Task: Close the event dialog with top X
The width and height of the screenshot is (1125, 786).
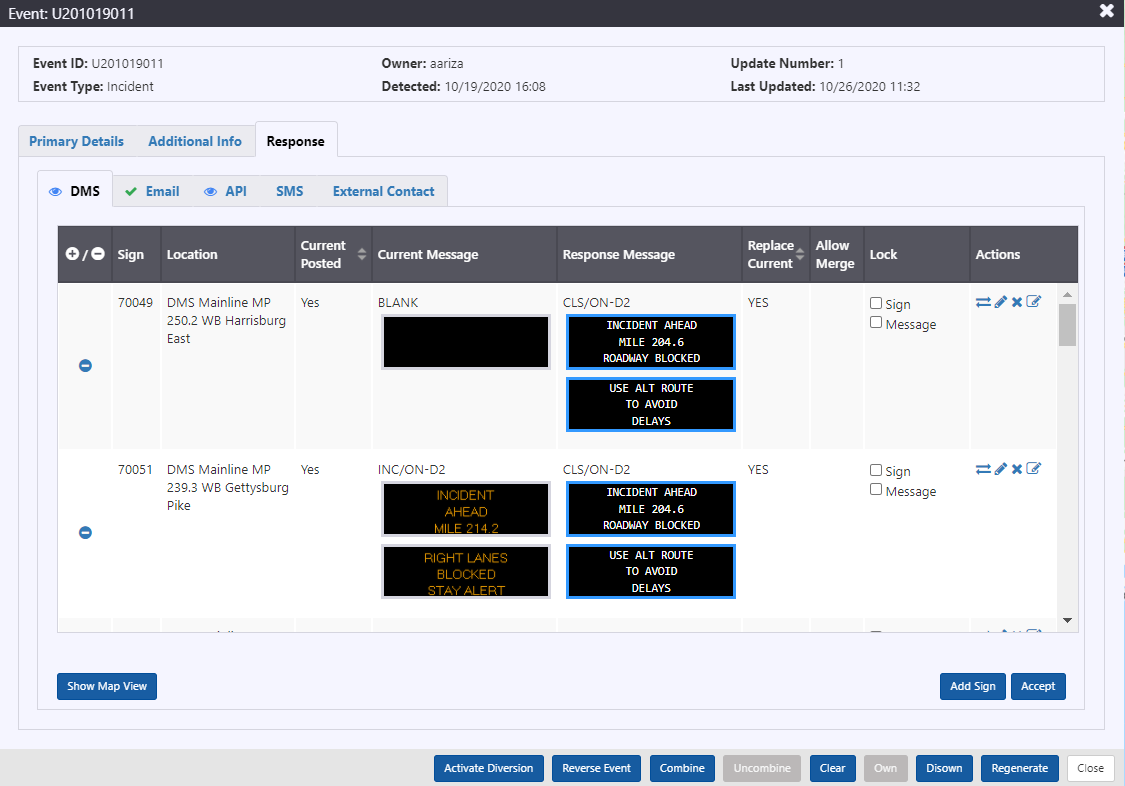Action: 1106,11
